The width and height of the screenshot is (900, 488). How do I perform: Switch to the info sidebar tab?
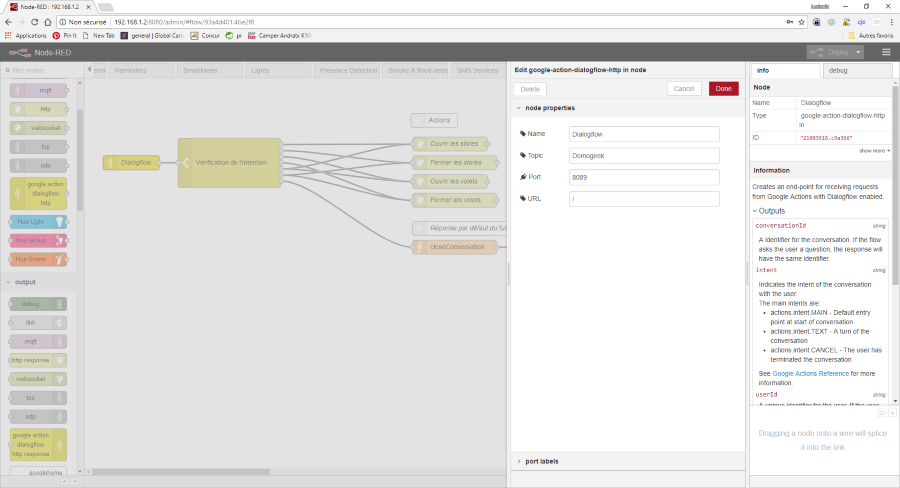tap(785, 71)
